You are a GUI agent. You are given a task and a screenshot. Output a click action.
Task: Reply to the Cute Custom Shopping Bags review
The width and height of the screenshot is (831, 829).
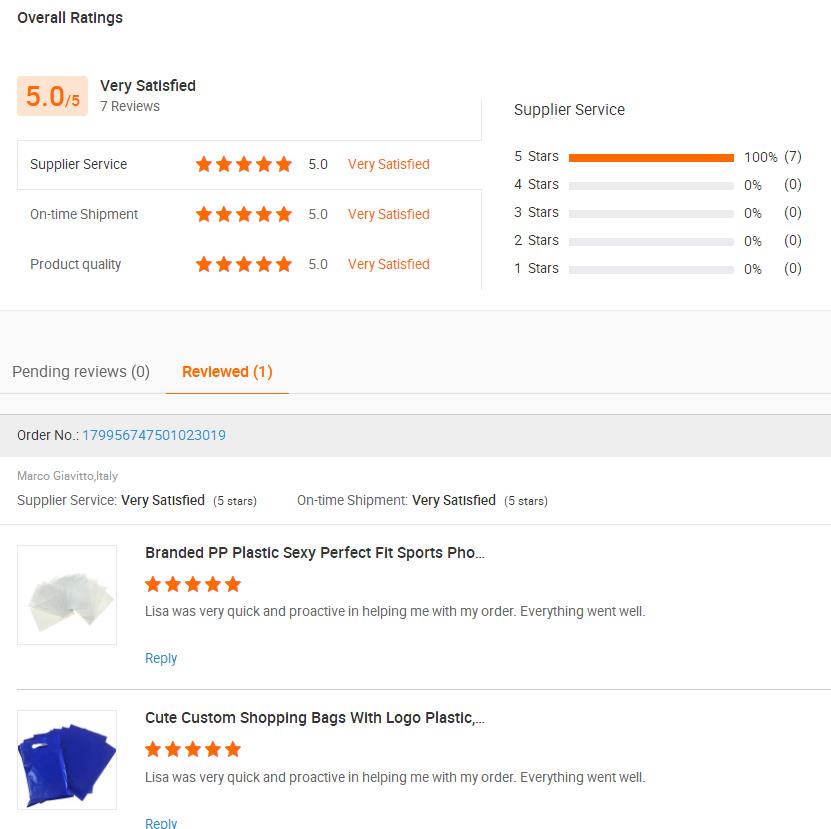[x=161, y=823]
